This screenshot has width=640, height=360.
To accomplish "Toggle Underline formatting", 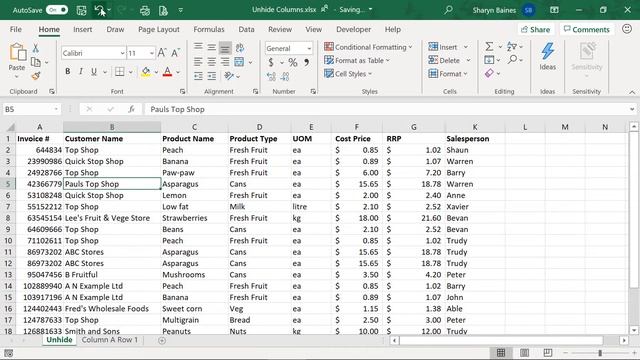I will pyautogui.click(x=94, y=71).
